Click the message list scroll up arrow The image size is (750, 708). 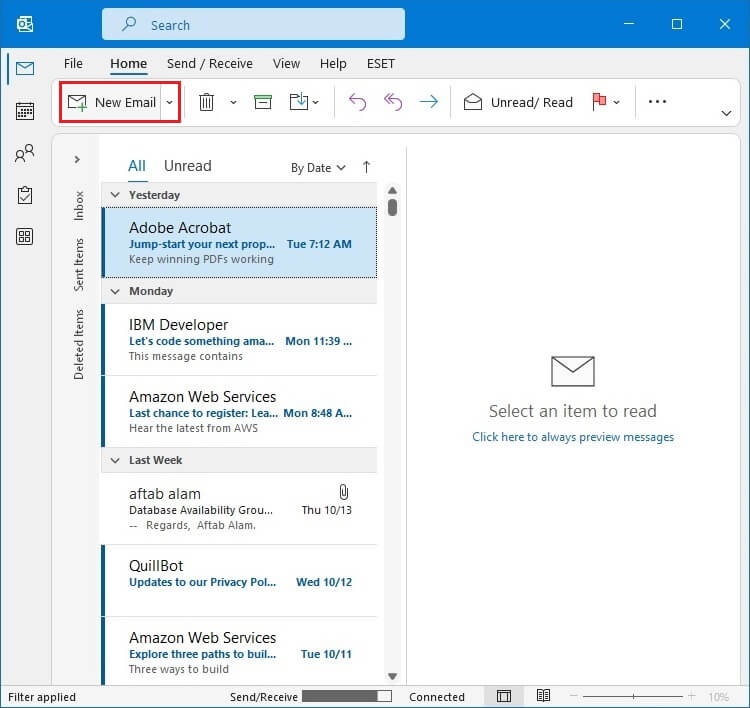(x=393, y=190)
